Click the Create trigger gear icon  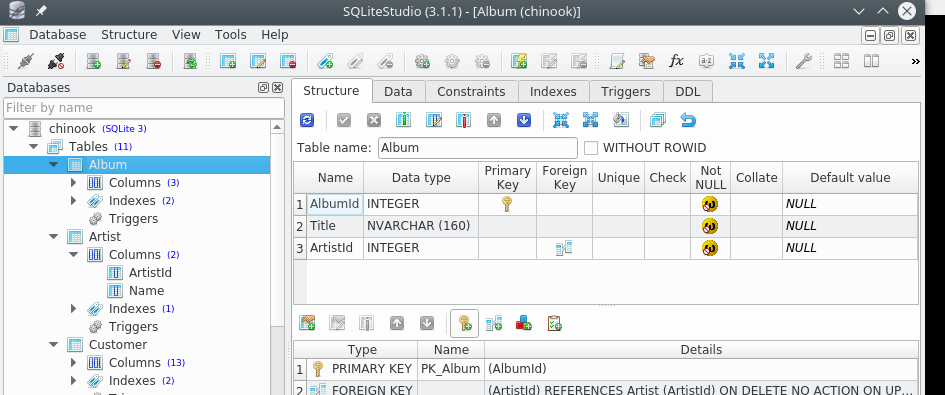coord(422,61)
